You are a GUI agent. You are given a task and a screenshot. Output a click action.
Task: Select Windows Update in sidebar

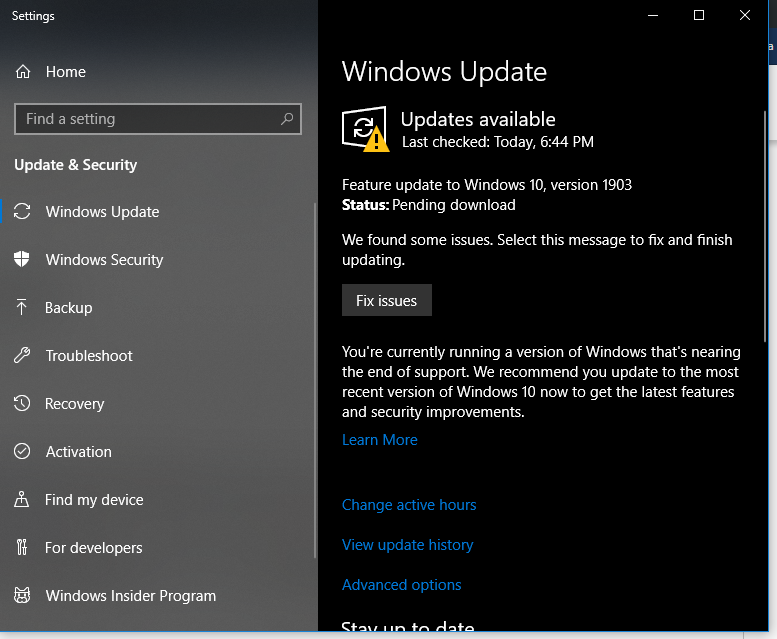pos(159,212)
